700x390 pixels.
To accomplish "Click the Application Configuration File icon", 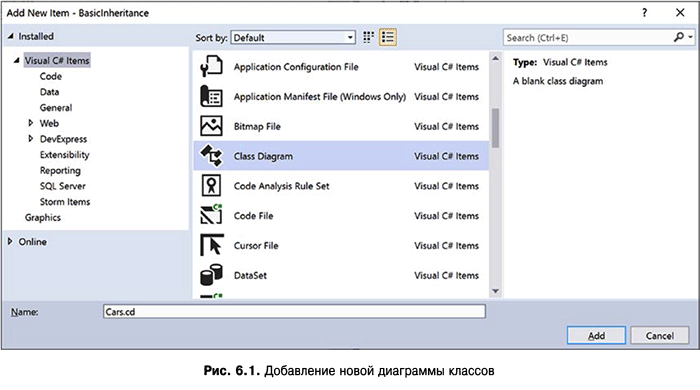I will (x=211, y=66).
